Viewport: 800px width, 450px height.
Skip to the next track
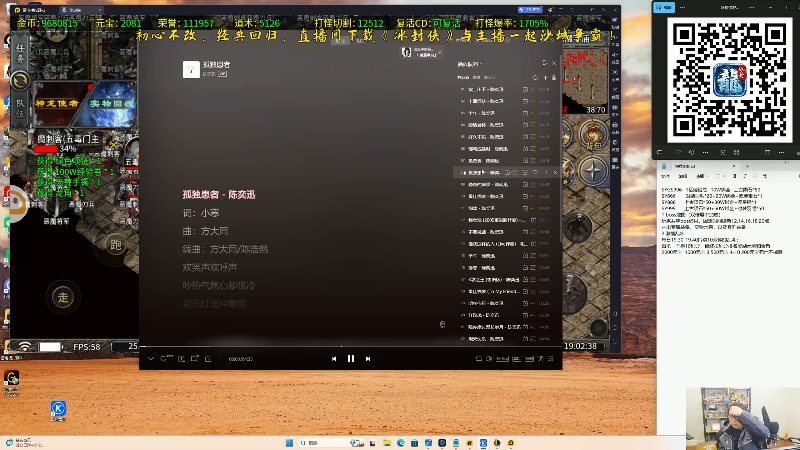368,359
